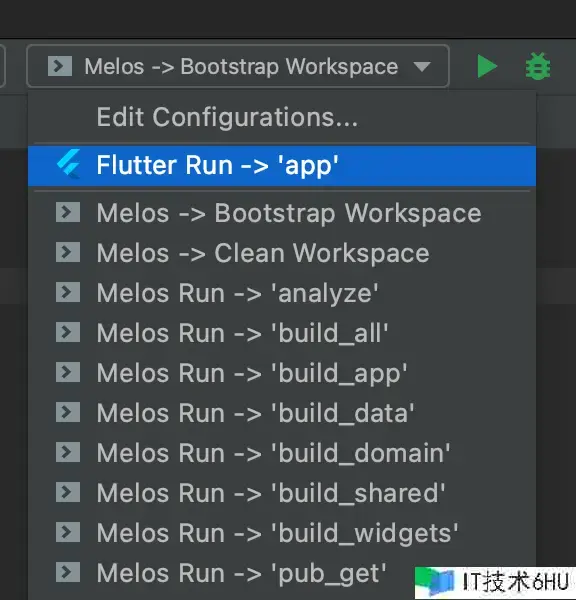Click terminal icon beside 'build_all' entry

click(x=68, y=332)
